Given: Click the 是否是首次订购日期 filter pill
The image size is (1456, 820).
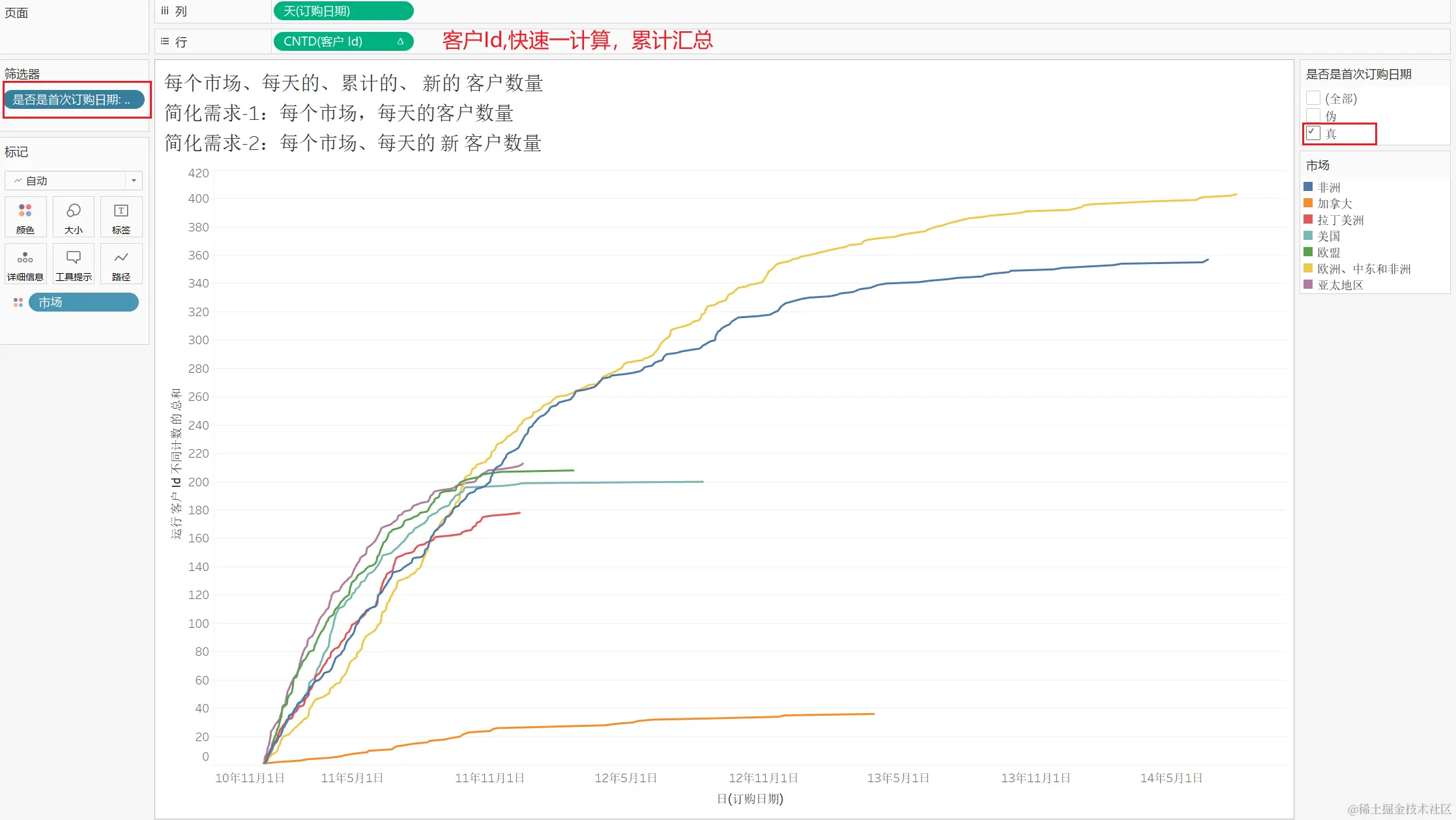Looking at the screenshot, I should (74, 100).
